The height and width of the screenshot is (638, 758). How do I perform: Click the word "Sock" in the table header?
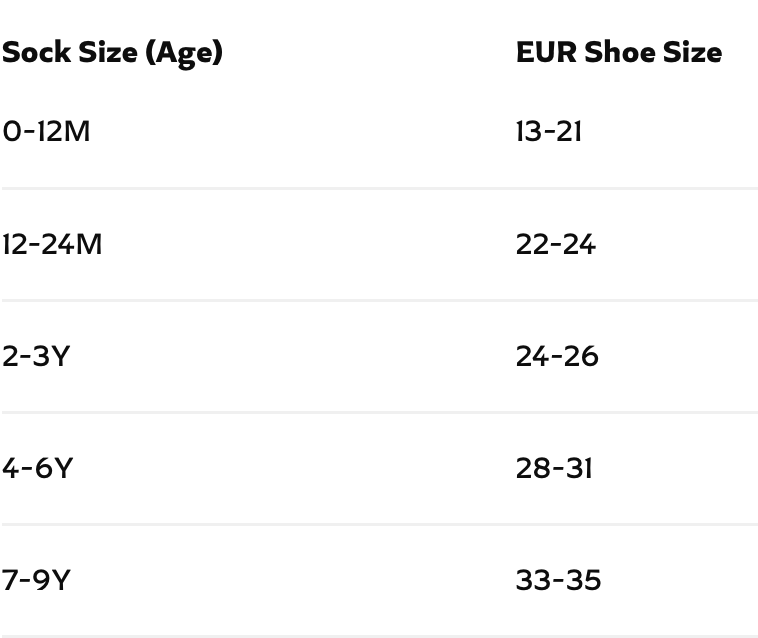[x=35, y=52]
